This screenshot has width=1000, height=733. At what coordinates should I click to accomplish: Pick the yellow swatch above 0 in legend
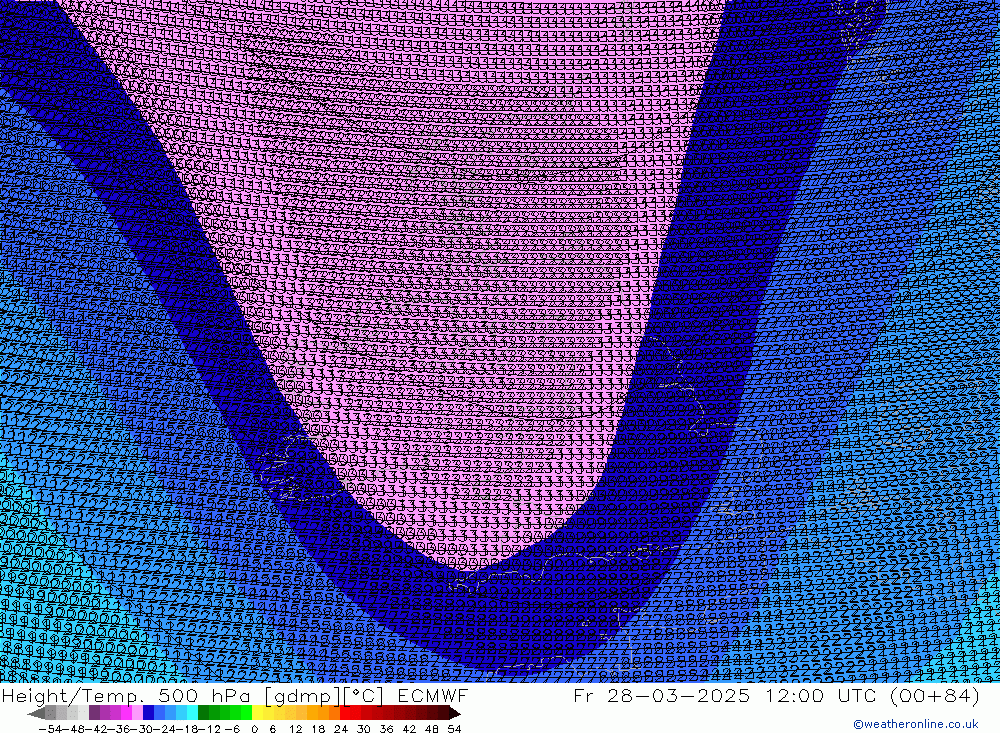(x=257, y=713)
